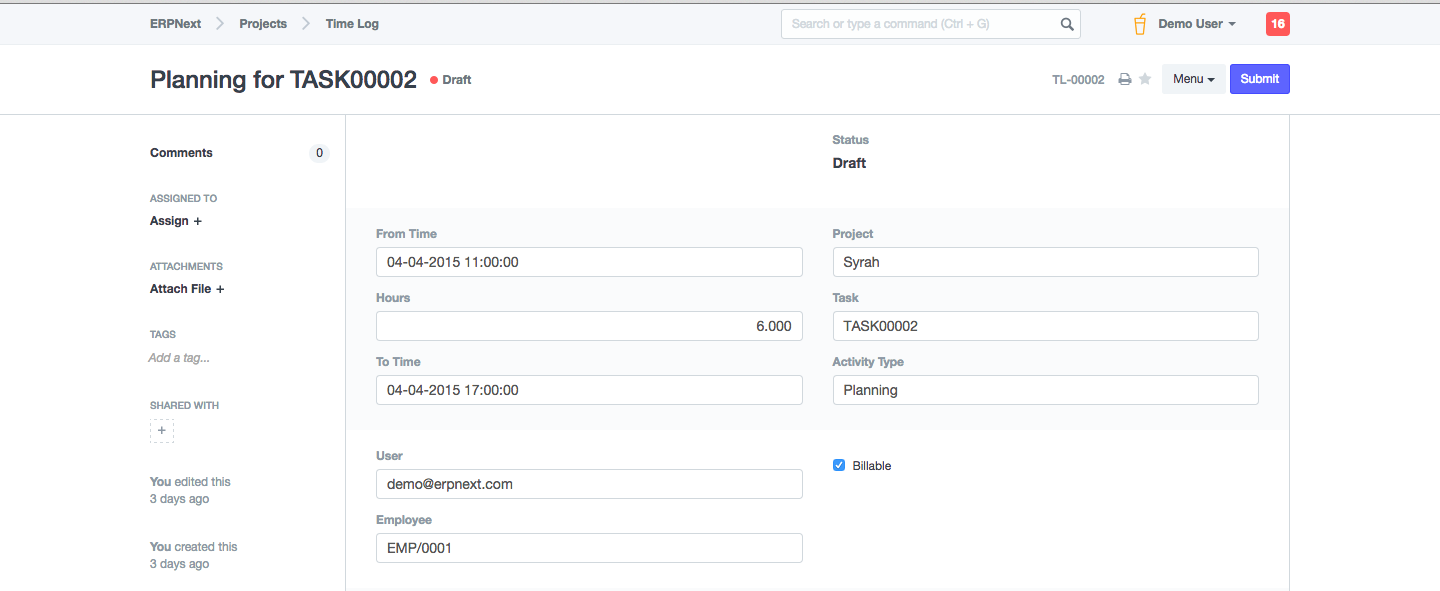Open the red notifications badge showing 16
Image resolution: width=1440 pixels, height=591 pixels.
(1277, 24)
